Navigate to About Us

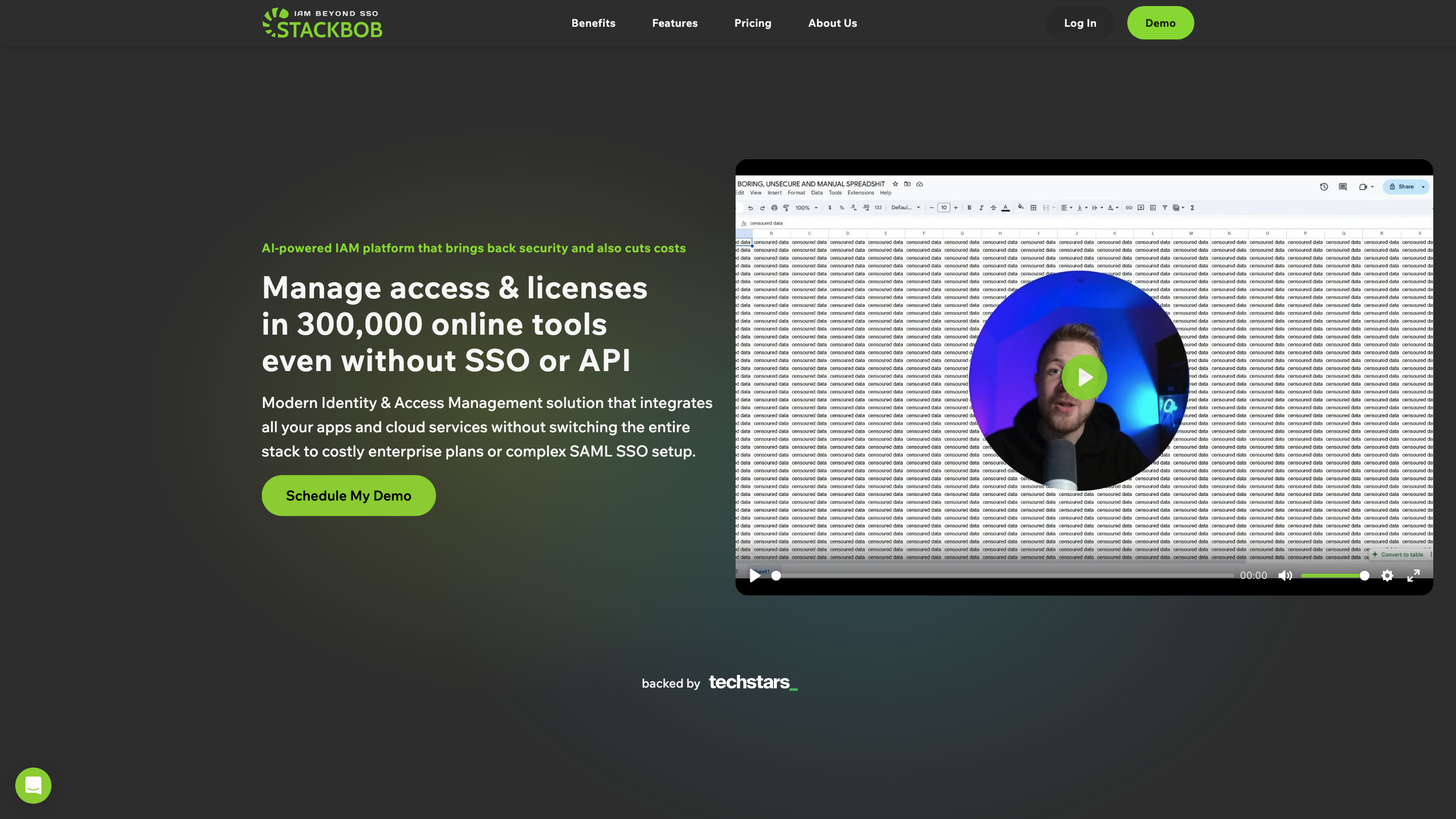tap(832, 23)
